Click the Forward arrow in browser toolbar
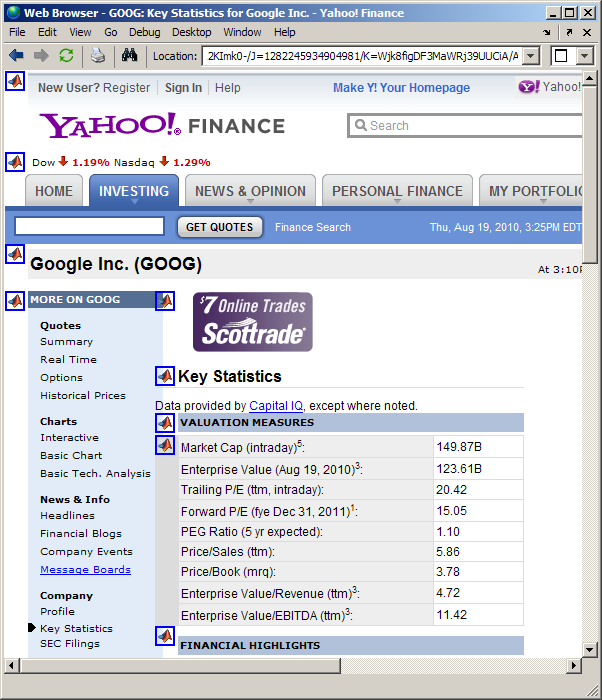Screen dimensions: 602x700 pyautogui.click(x=41, y=56)
